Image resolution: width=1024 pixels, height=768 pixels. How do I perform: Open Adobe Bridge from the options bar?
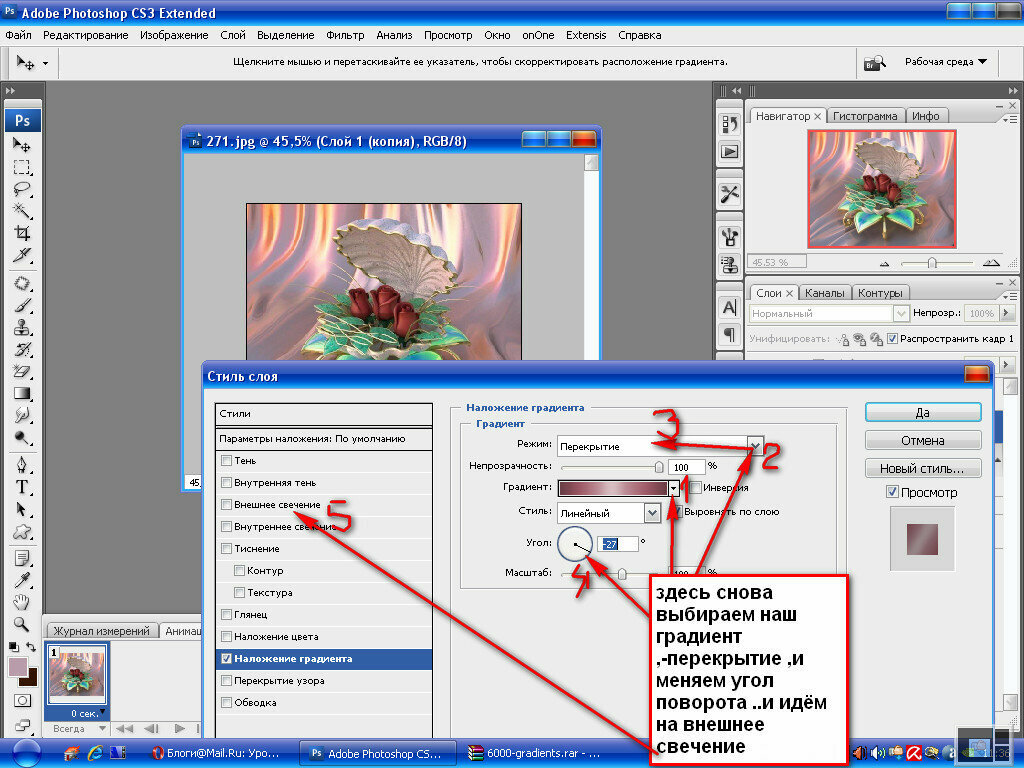coord(874,63)
